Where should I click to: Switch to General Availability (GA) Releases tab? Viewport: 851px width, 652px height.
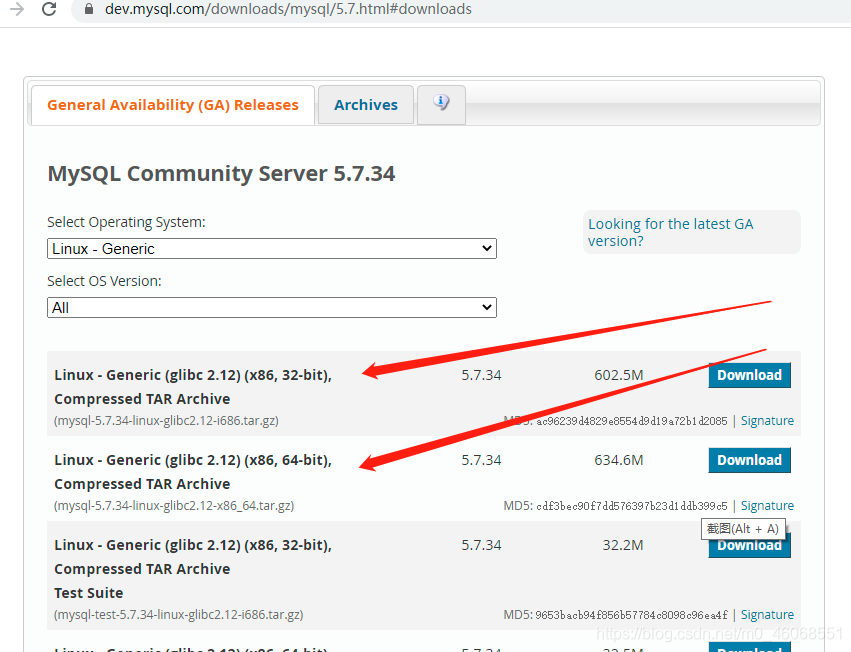click(173, 105)
